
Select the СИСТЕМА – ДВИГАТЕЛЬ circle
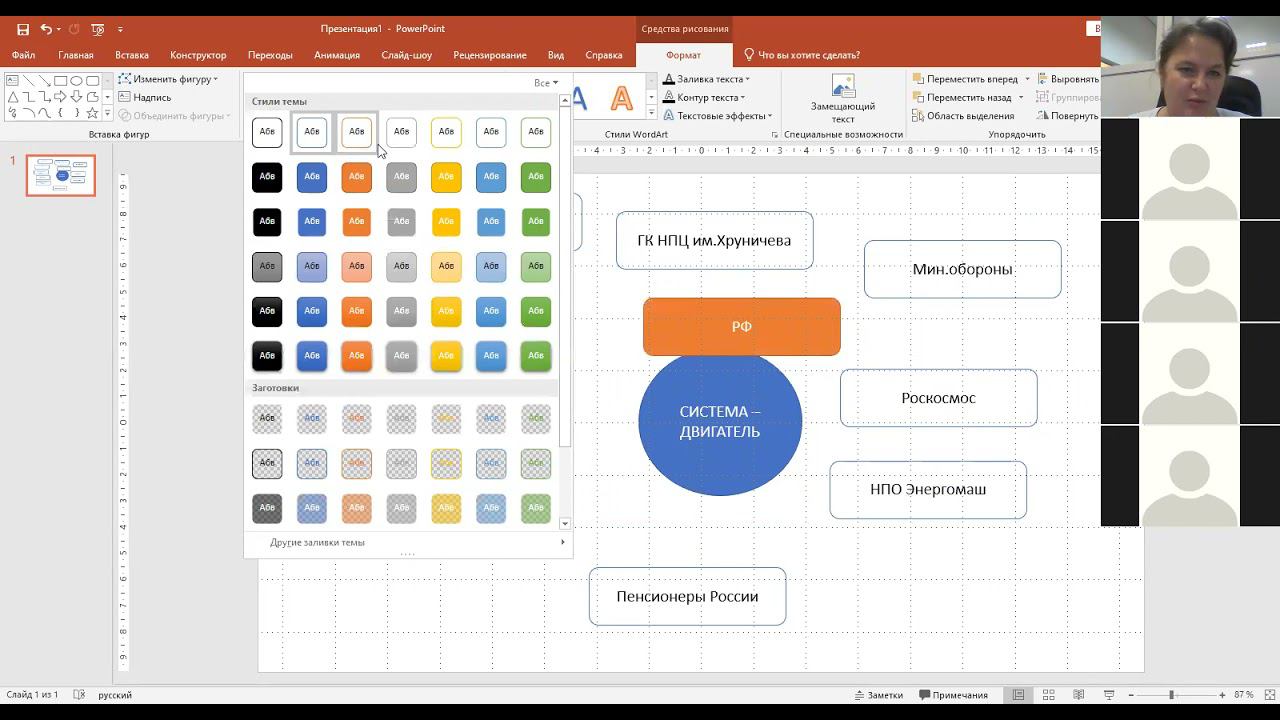(720, 422)
